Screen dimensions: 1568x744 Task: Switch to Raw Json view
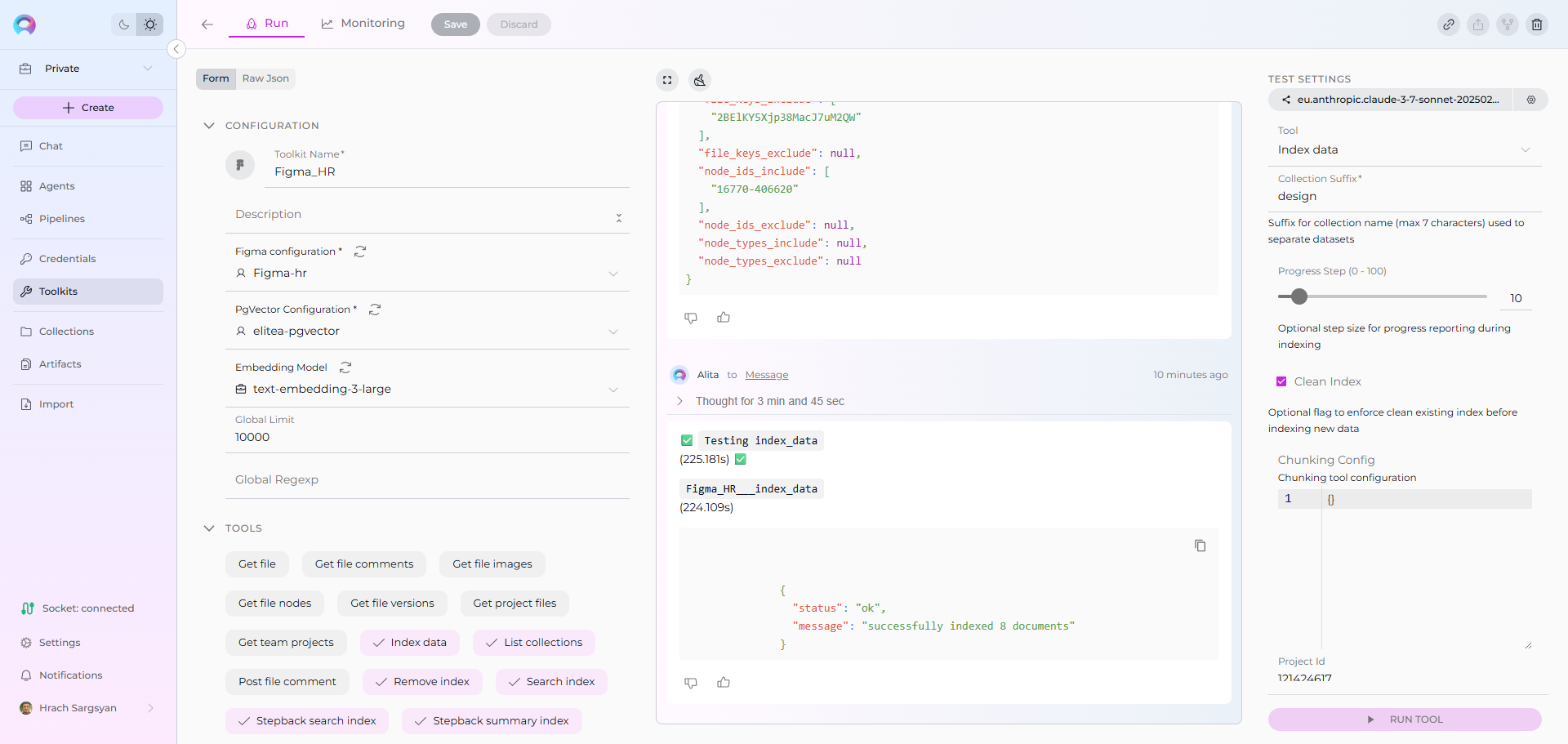[x=265, y=78]
